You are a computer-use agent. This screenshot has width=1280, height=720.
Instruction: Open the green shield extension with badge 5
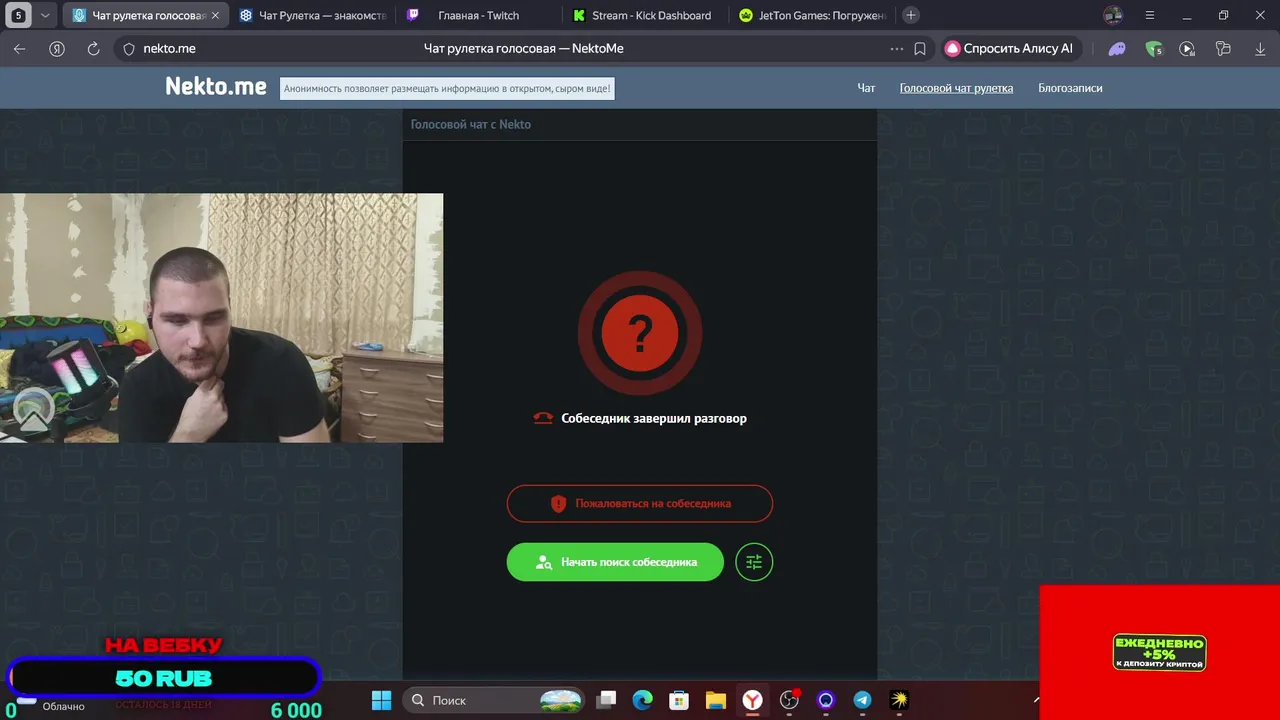pyautogui.click(x=1154, y=48)
